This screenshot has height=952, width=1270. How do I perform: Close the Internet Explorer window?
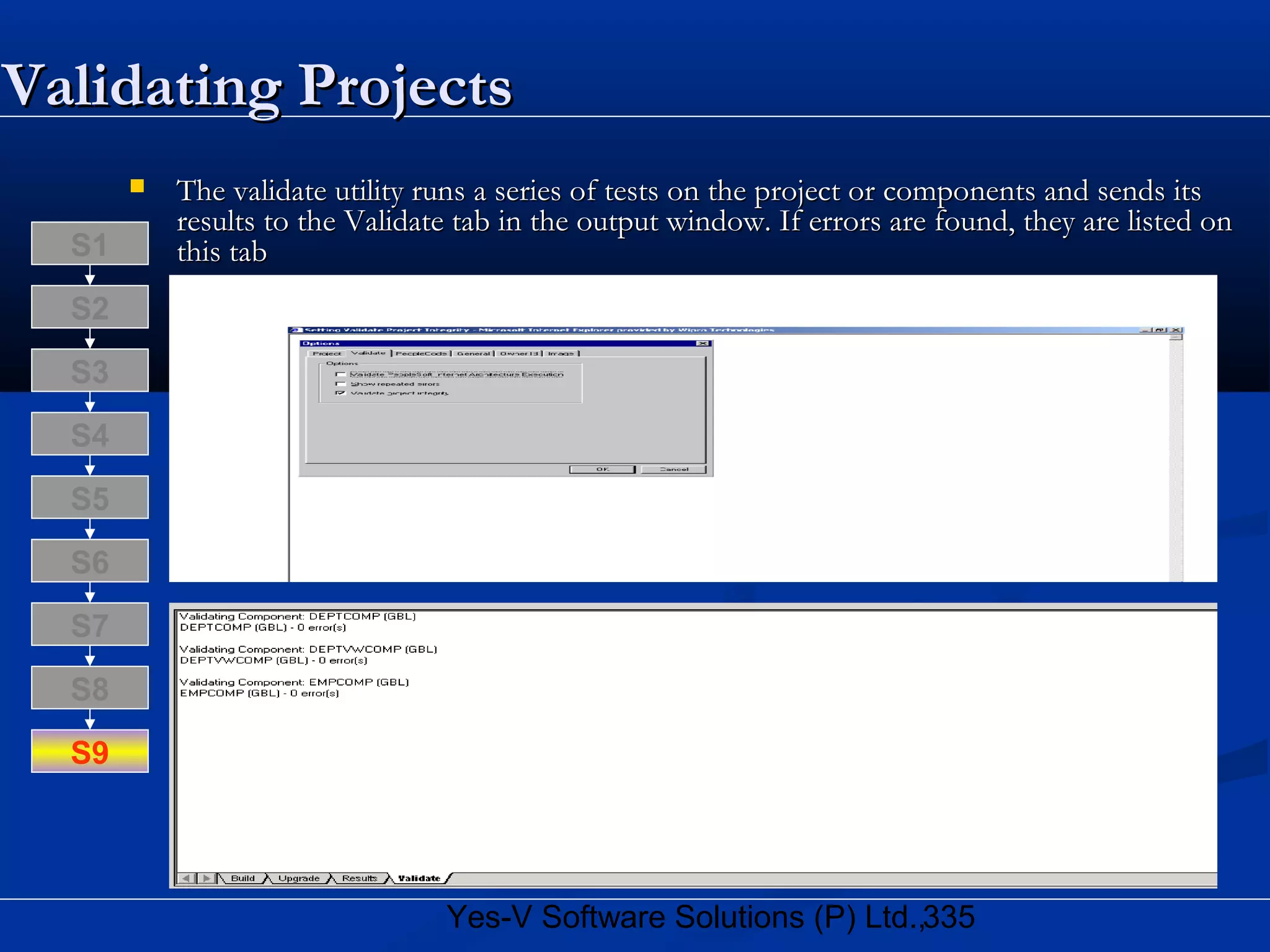1176,330
